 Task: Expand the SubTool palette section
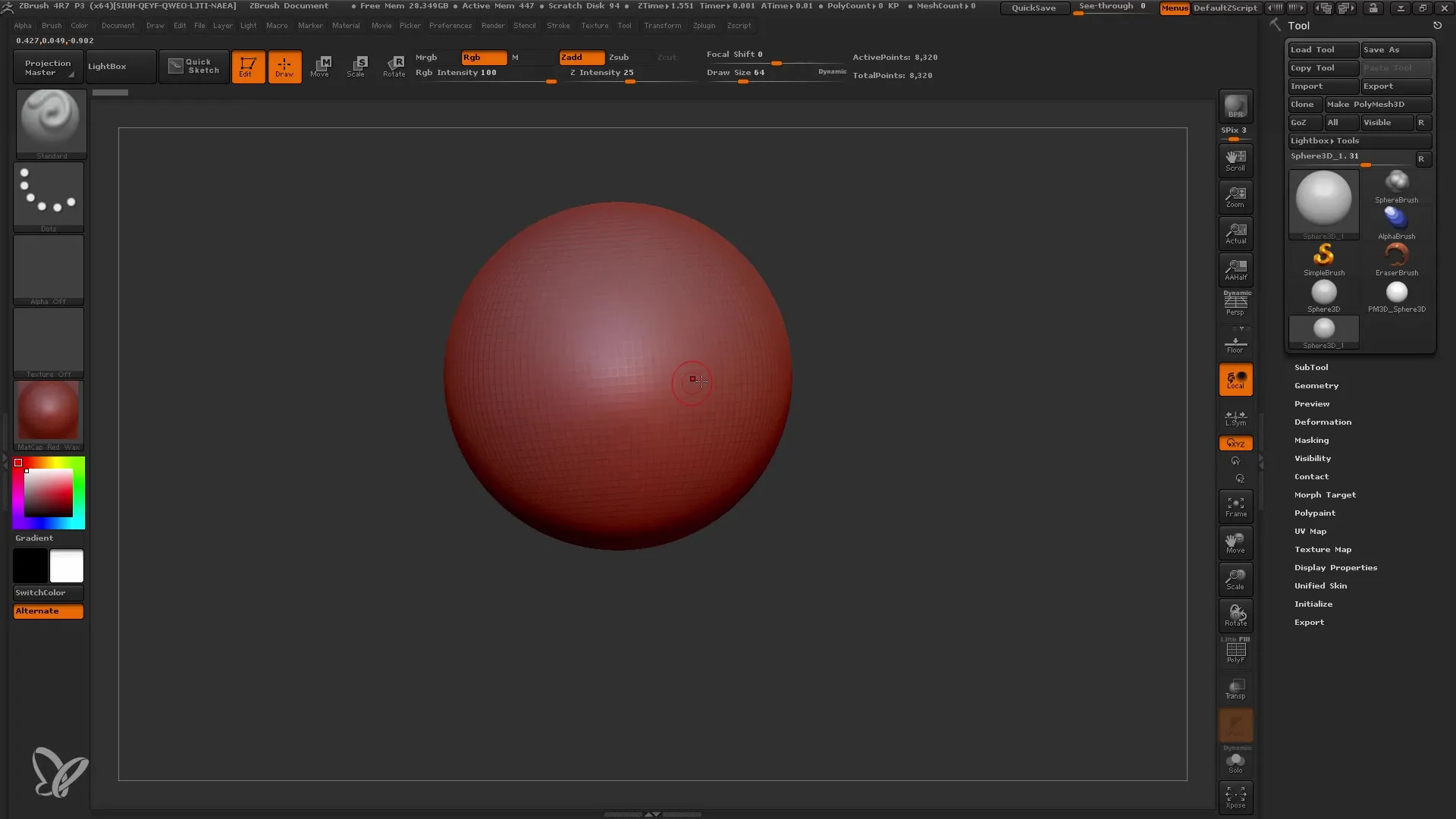point(1310,367)
